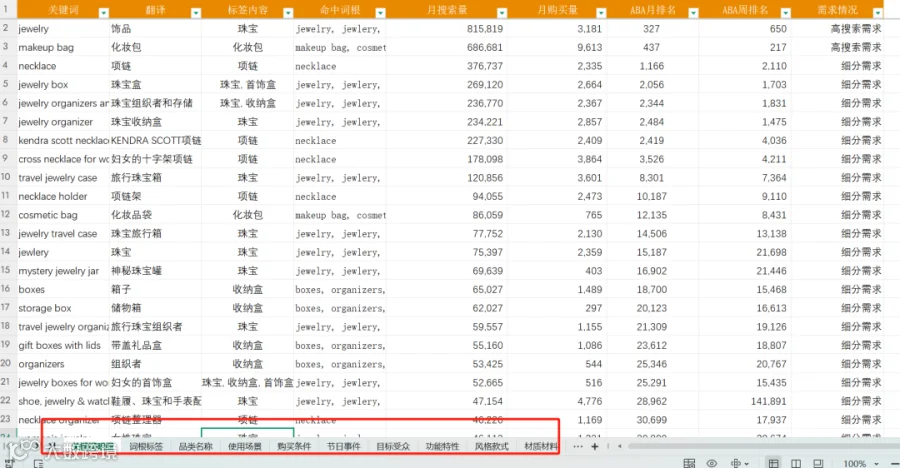Select ABA weekly rank value 141,891
This screenshot has height=468, width=900.
(x=745, y=401)
